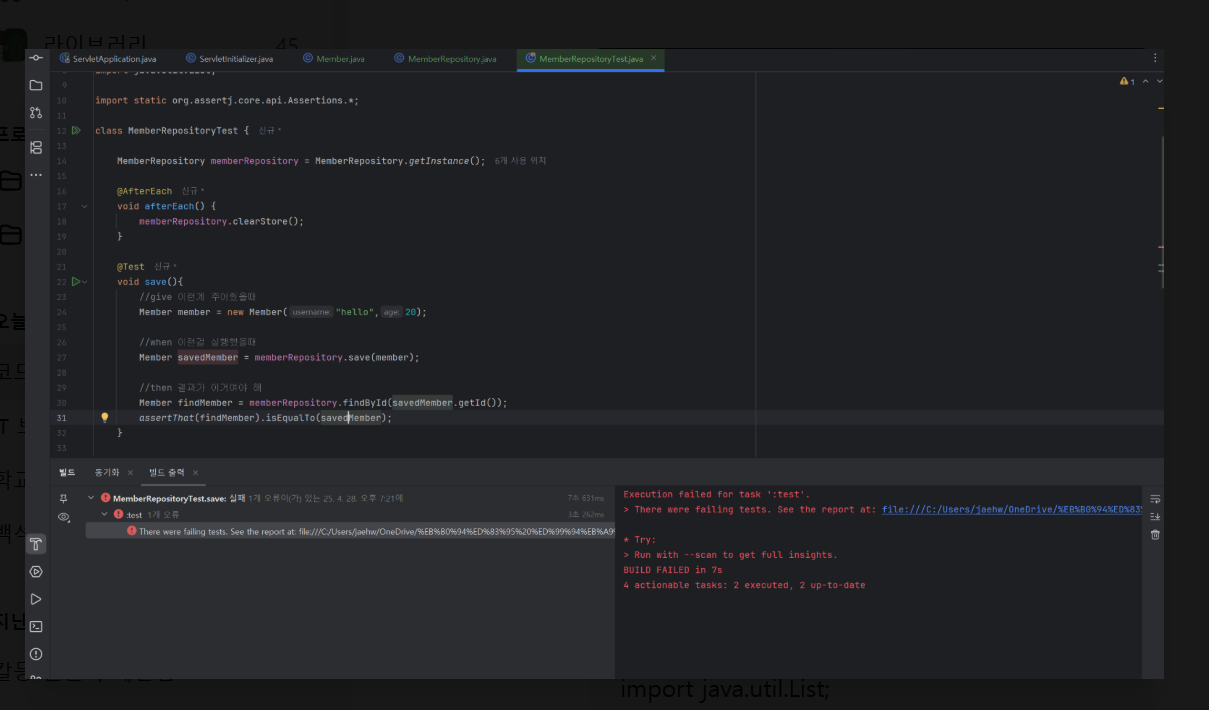The image size is (1209, 710).
Task: Toggle pin tab in the build panel
Action: click(64, 498)
